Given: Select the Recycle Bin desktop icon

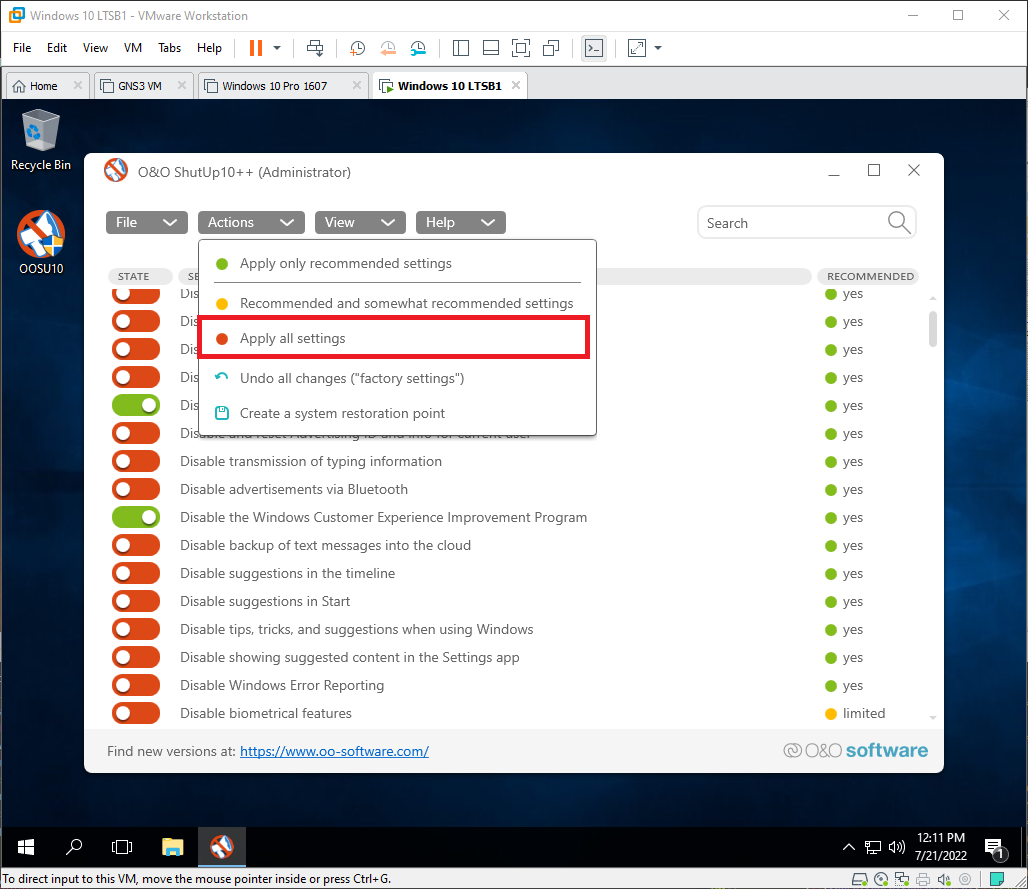Looking at the screenshot, I should click(x=41, y=140).
